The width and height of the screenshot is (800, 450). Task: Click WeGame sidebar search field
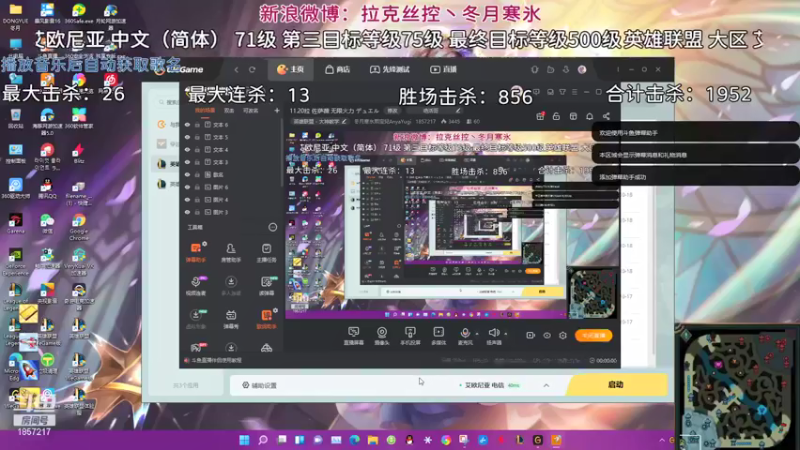tap(169, 103)
